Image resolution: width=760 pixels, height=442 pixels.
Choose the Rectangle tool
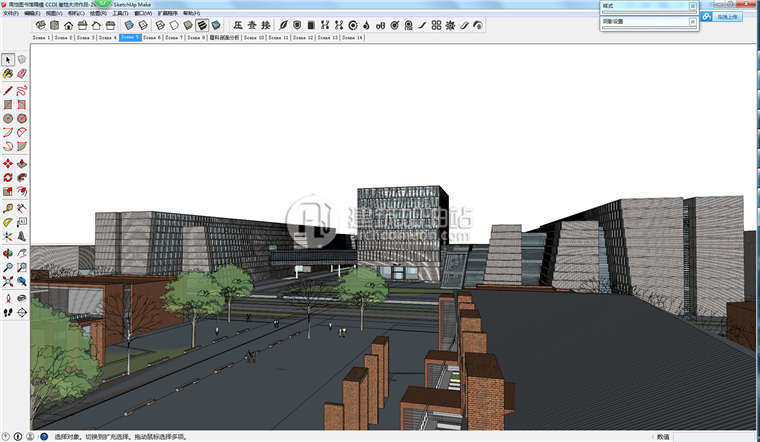tap(8, 105)
